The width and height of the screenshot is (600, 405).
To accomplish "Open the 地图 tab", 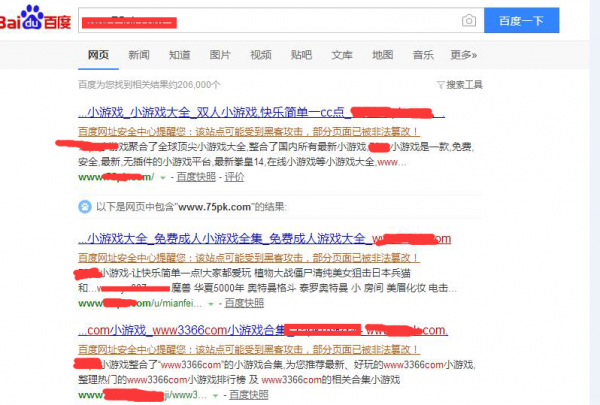I will (382, 55).
